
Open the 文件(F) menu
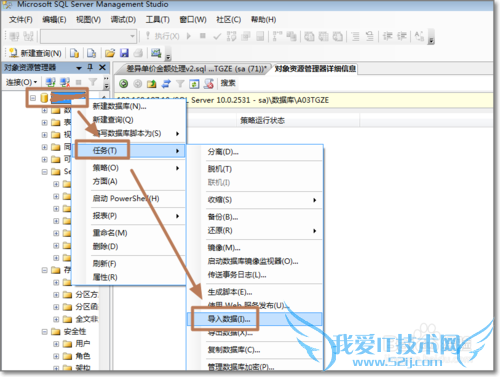21,20
